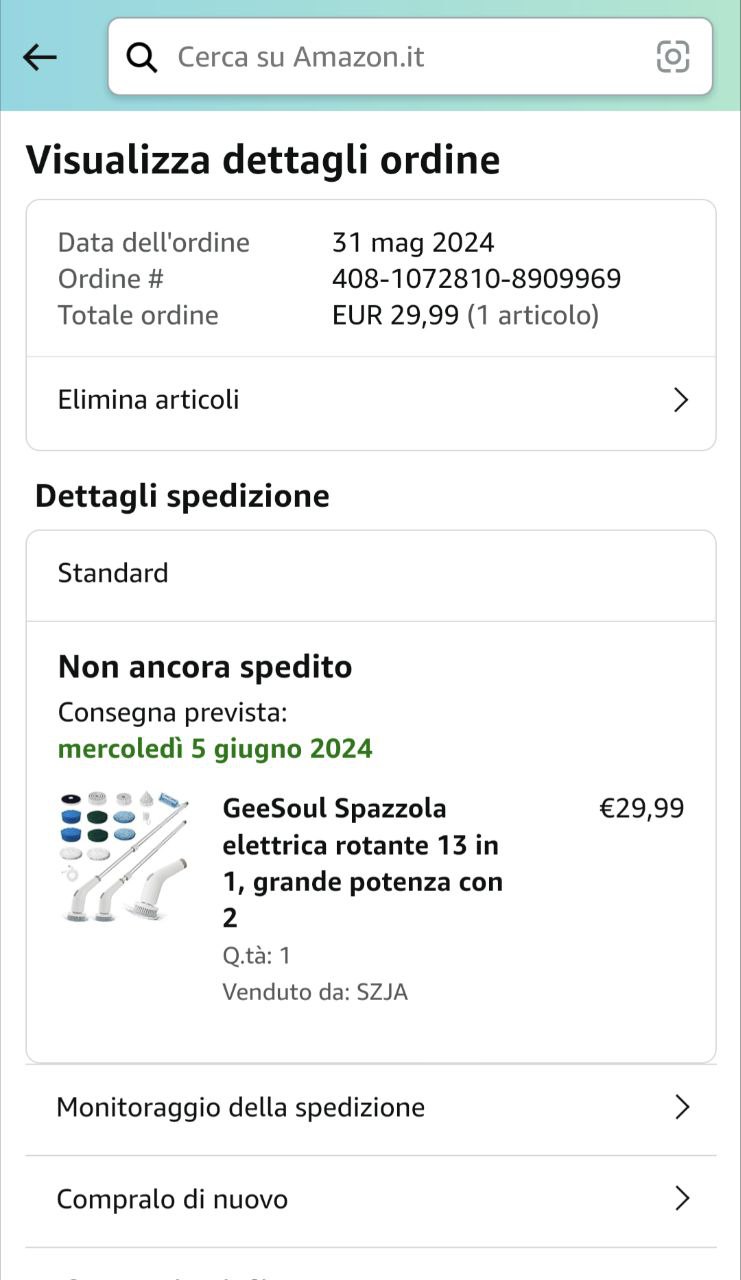The width and height of the screenshot is (741, 1280).
Task: Tap the Venduto da: SZJA seller text
Action: point(315,992)
